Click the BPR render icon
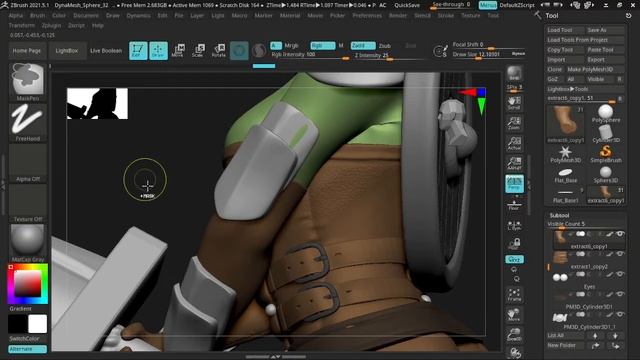This screenshot has width=640, height=360. (514, 73)
